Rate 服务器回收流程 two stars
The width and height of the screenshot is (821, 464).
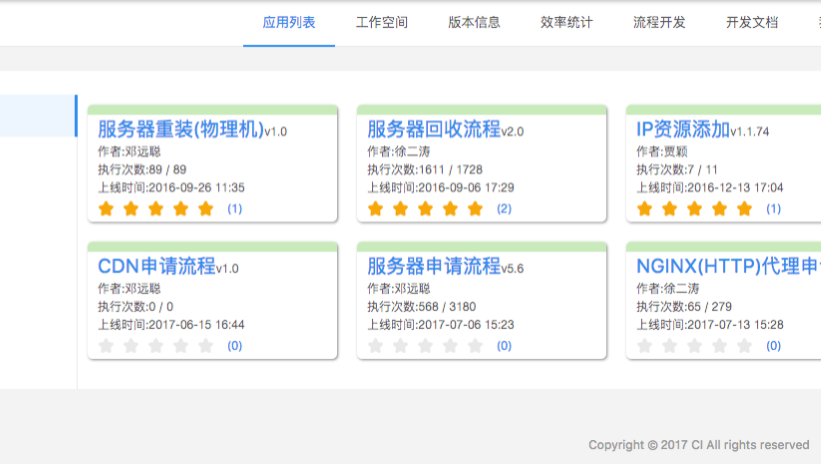pos(401,208)
